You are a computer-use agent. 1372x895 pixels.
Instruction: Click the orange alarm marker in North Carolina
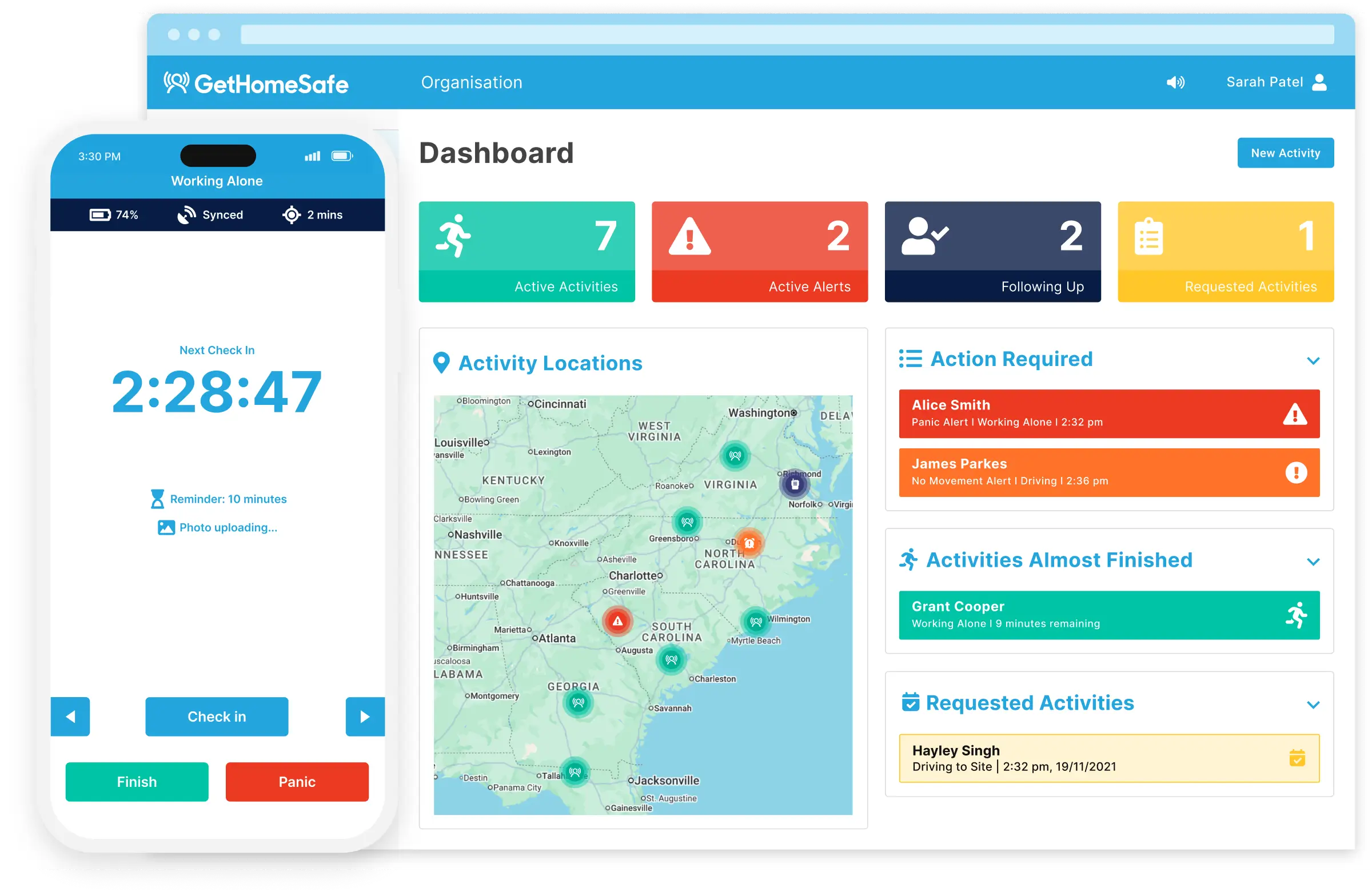(x=749, y=543)
